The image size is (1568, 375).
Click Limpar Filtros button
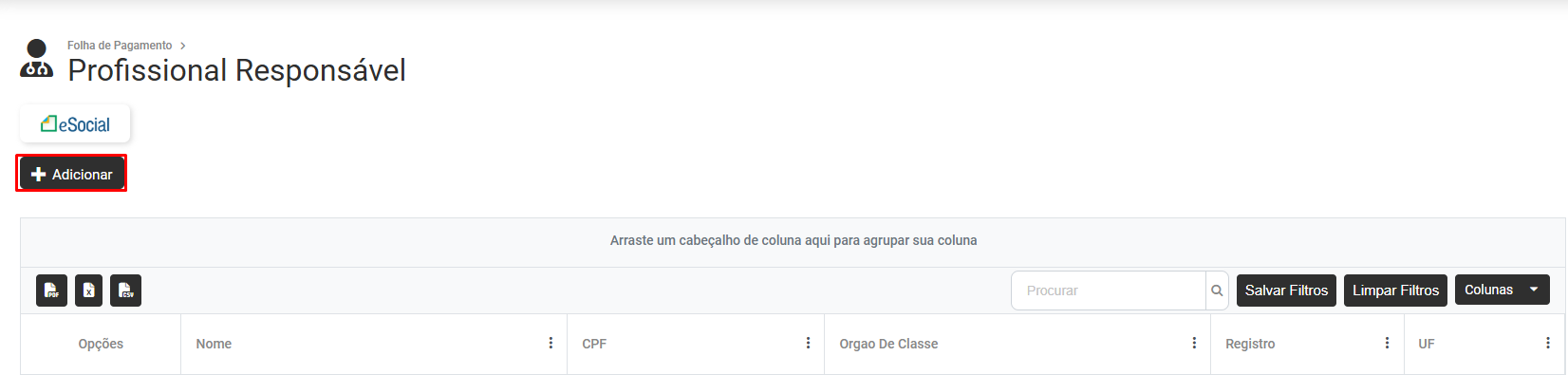pyautogui.click(x=1395, y=291)
